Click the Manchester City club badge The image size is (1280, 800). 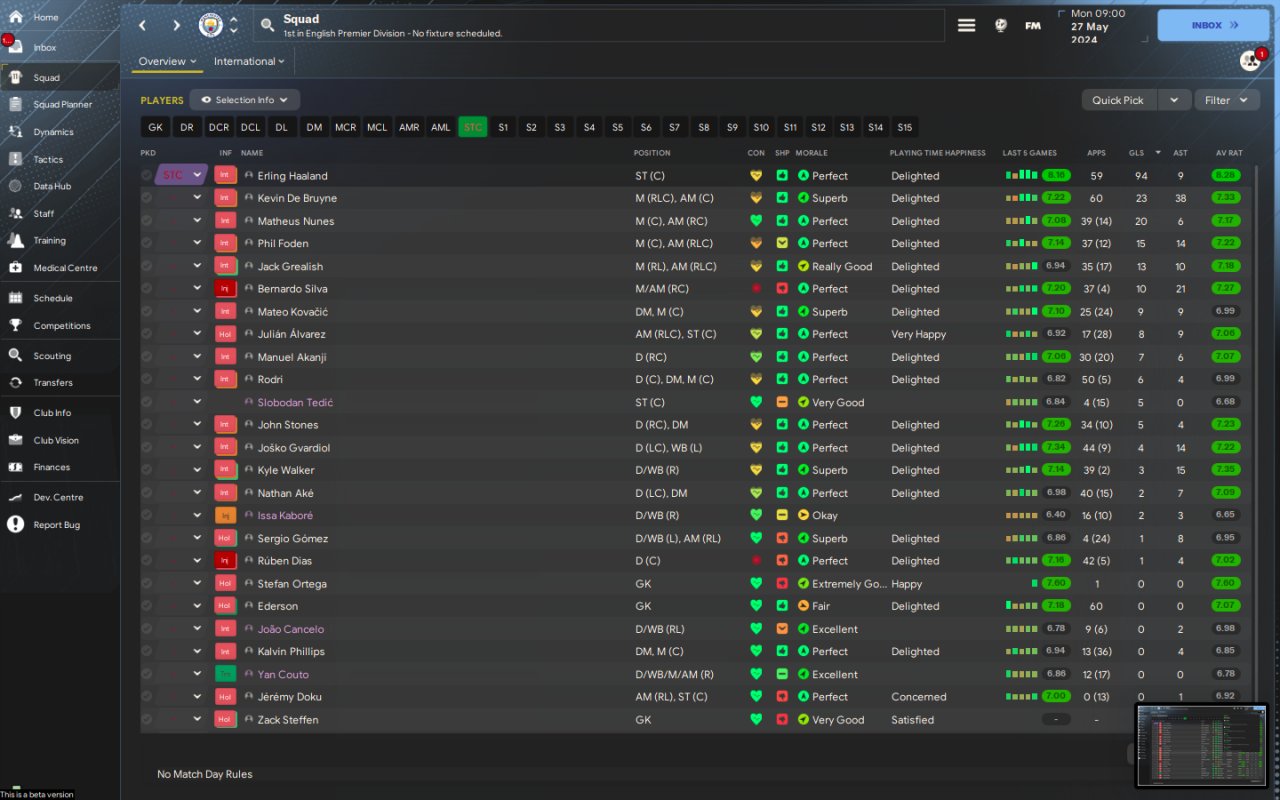pos(211,25)
